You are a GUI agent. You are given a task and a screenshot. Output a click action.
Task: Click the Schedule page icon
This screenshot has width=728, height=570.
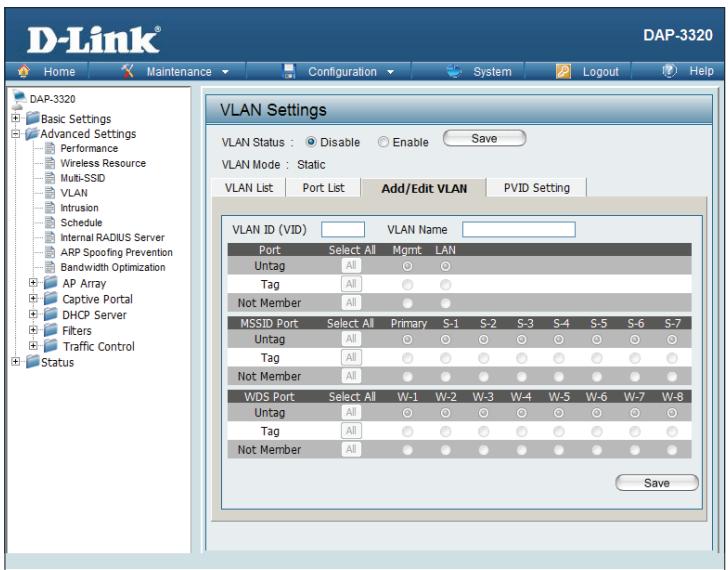tap(50, 222)
